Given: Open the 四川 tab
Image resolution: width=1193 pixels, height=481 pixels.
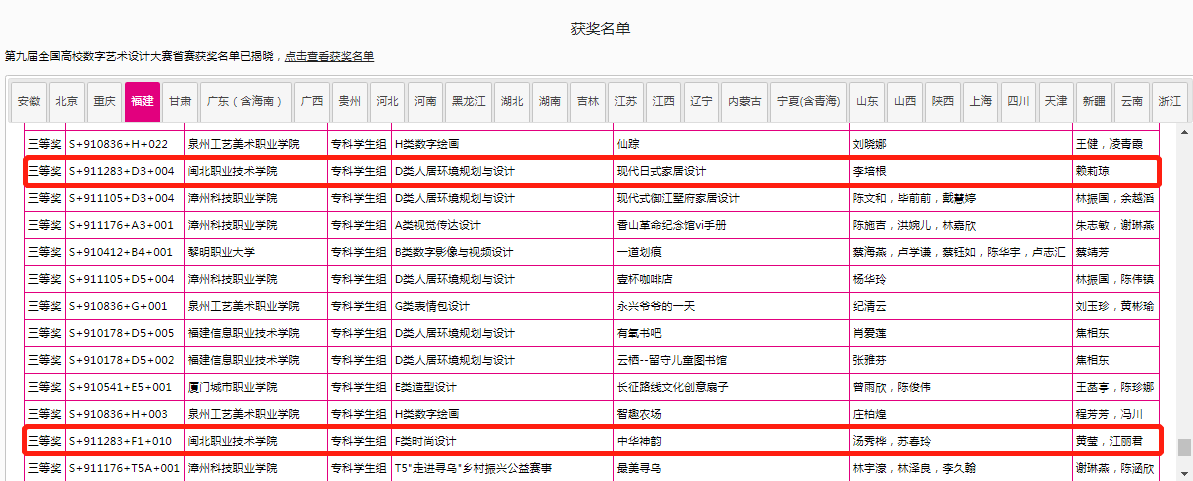Looking at the screenshot, I should 1019,101.
